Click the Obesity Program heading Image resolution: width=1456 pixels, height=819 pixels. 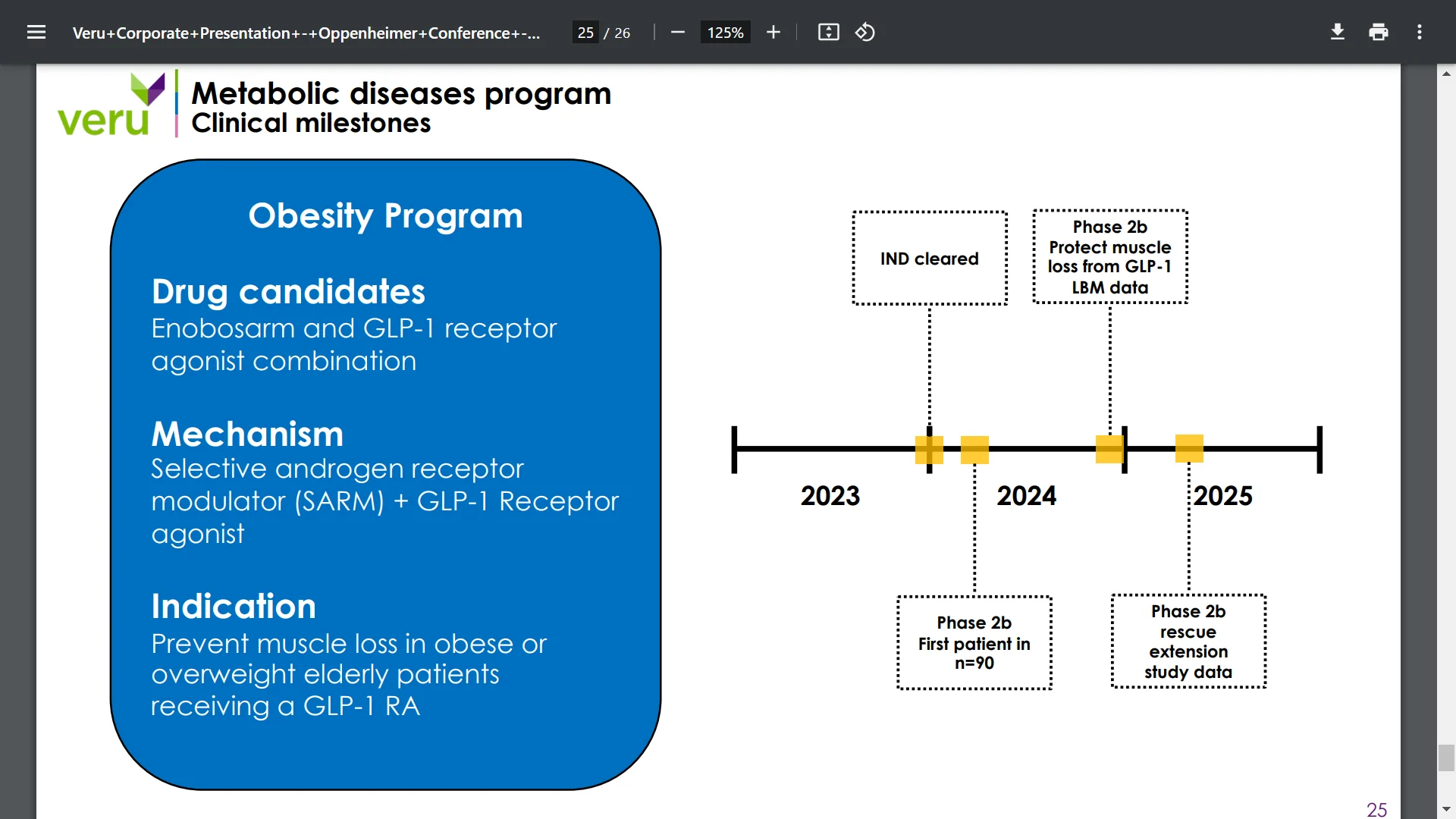[x=385, y=216]
